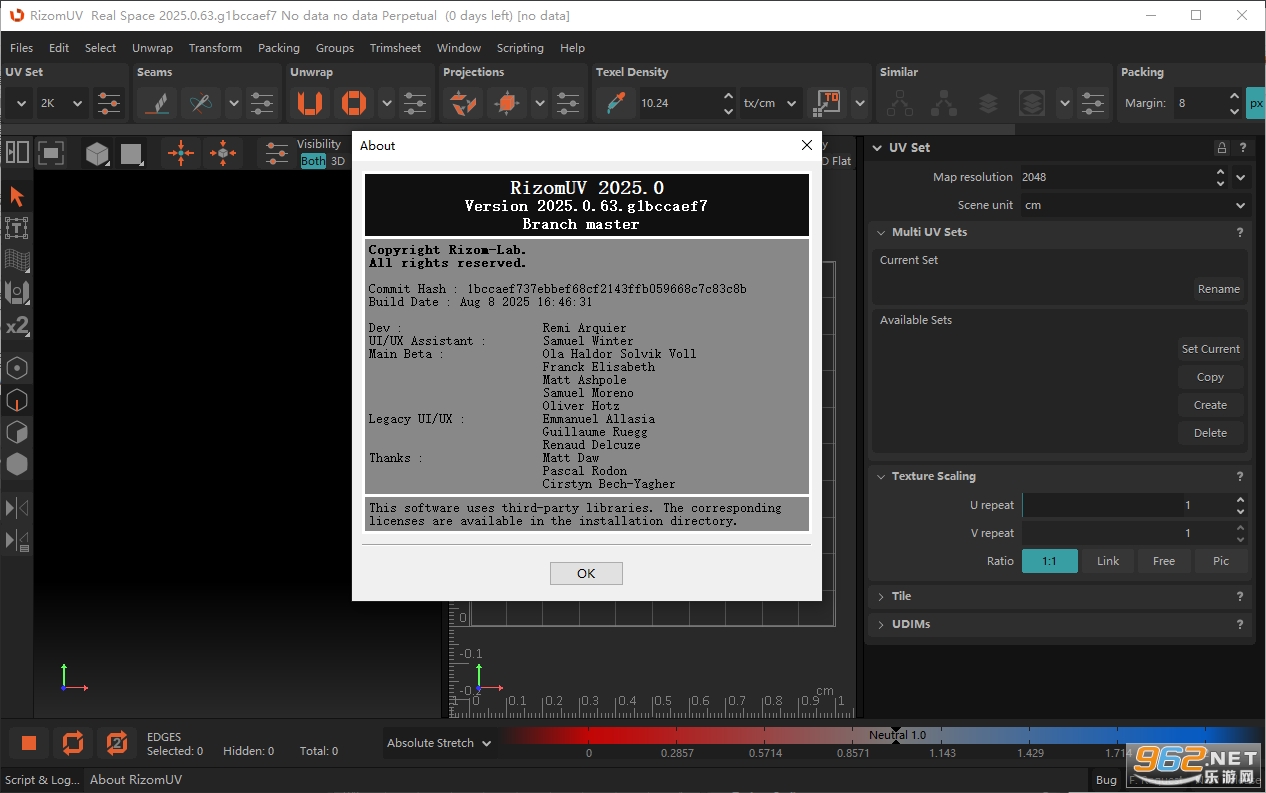The image size is (1266, 793).
Task: Increase the Margin value stepper
Action: tap(1233, 96)
